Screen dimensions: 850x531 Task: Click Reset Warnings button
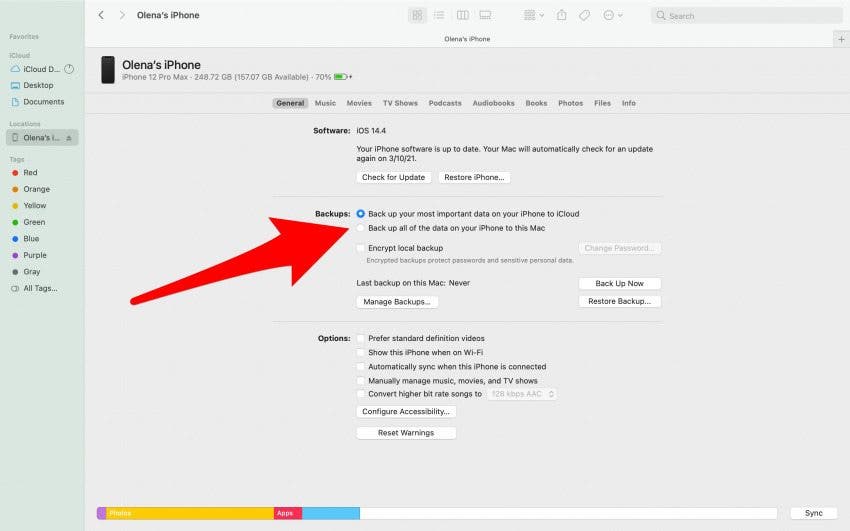click(x=406, y=432)
